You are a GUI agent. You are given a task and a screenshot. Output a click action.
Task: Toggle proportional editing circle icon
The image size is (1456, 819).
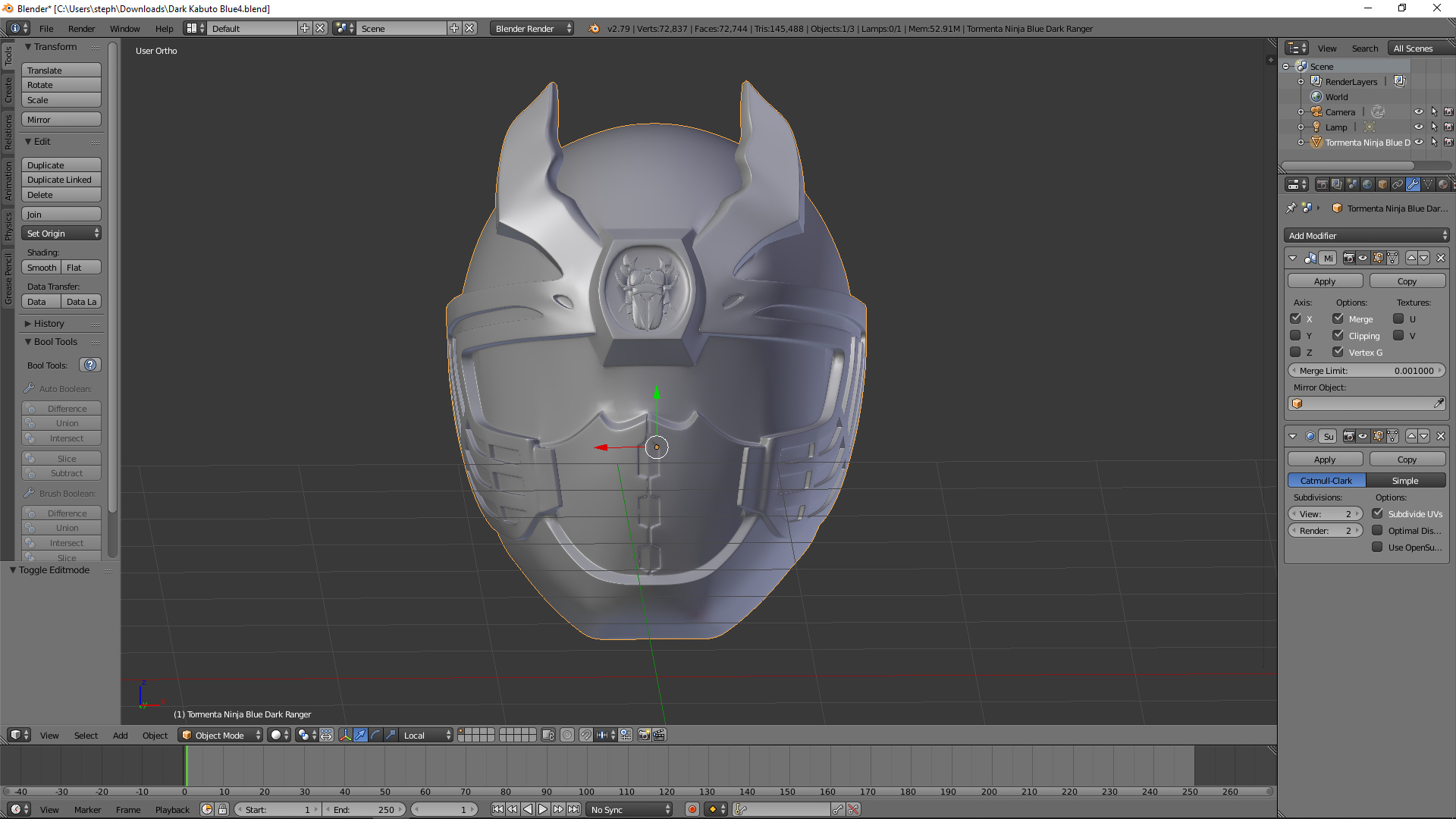567,735
